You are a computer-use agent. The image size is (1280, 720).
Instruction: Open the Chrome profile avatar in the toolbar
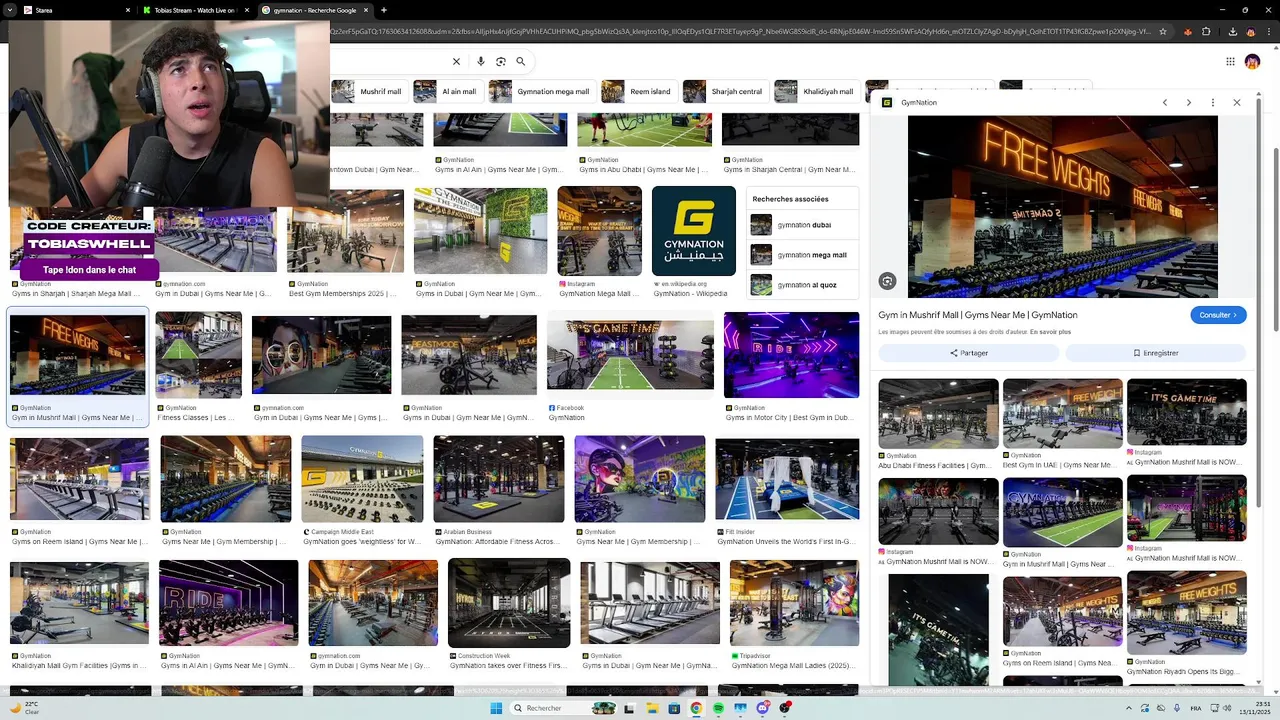pyautogui.click(x=1251, y=31)
